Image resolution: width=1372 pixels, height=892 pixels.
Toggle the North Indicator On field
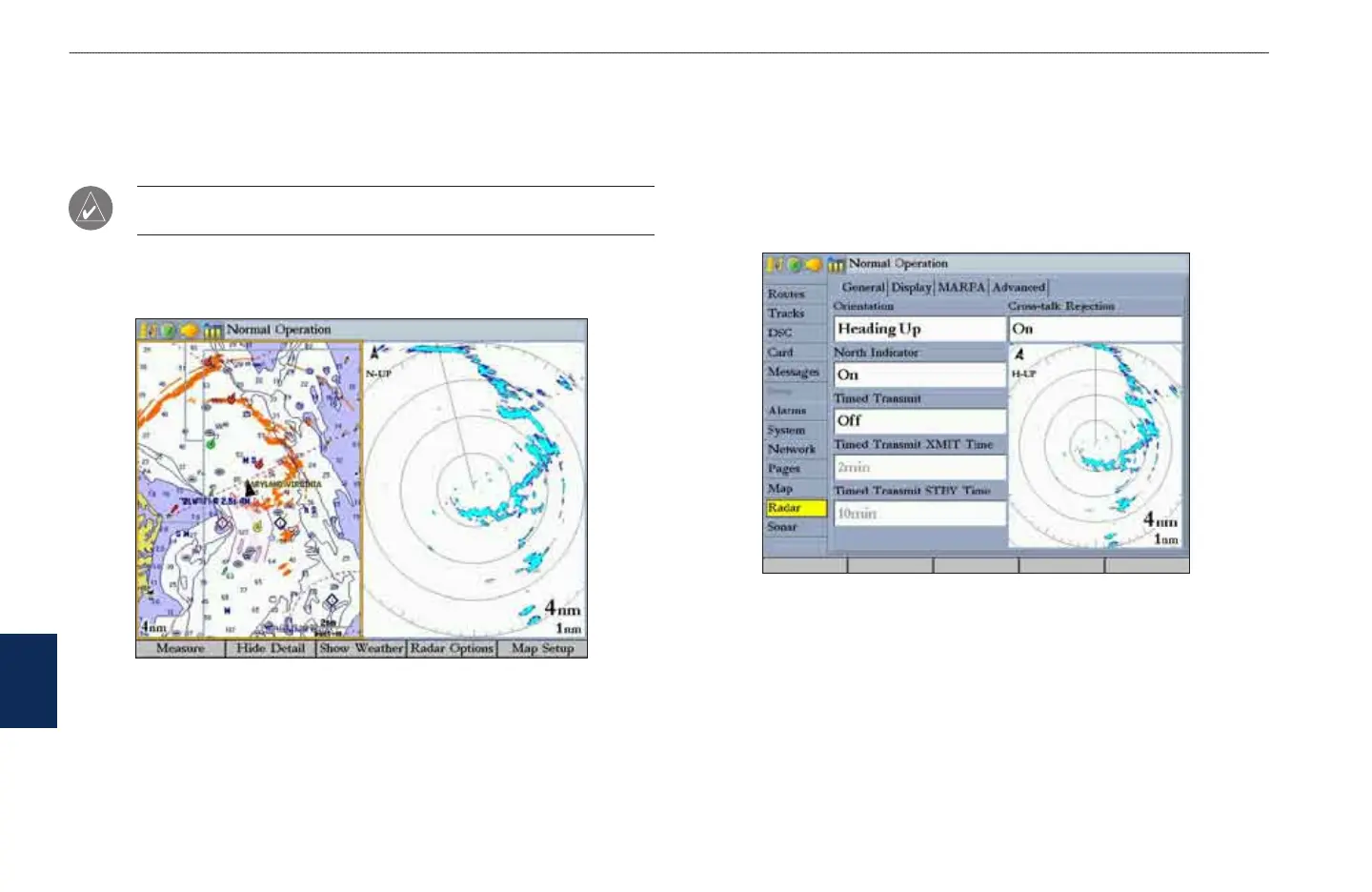(x=919, y=375)
